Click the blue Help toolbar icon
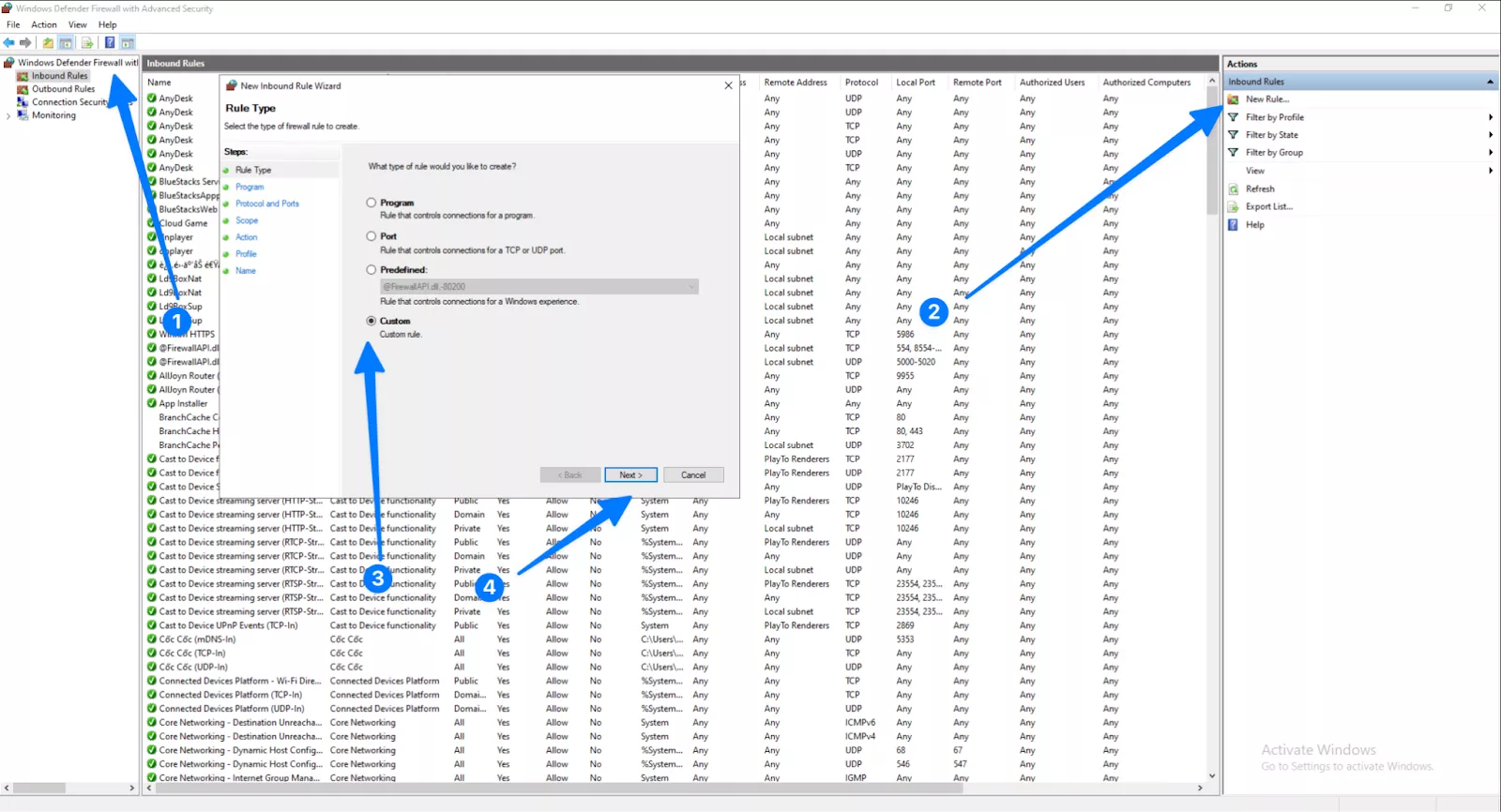Viewport: 1501px width, 812px height. tap(110, 43)
